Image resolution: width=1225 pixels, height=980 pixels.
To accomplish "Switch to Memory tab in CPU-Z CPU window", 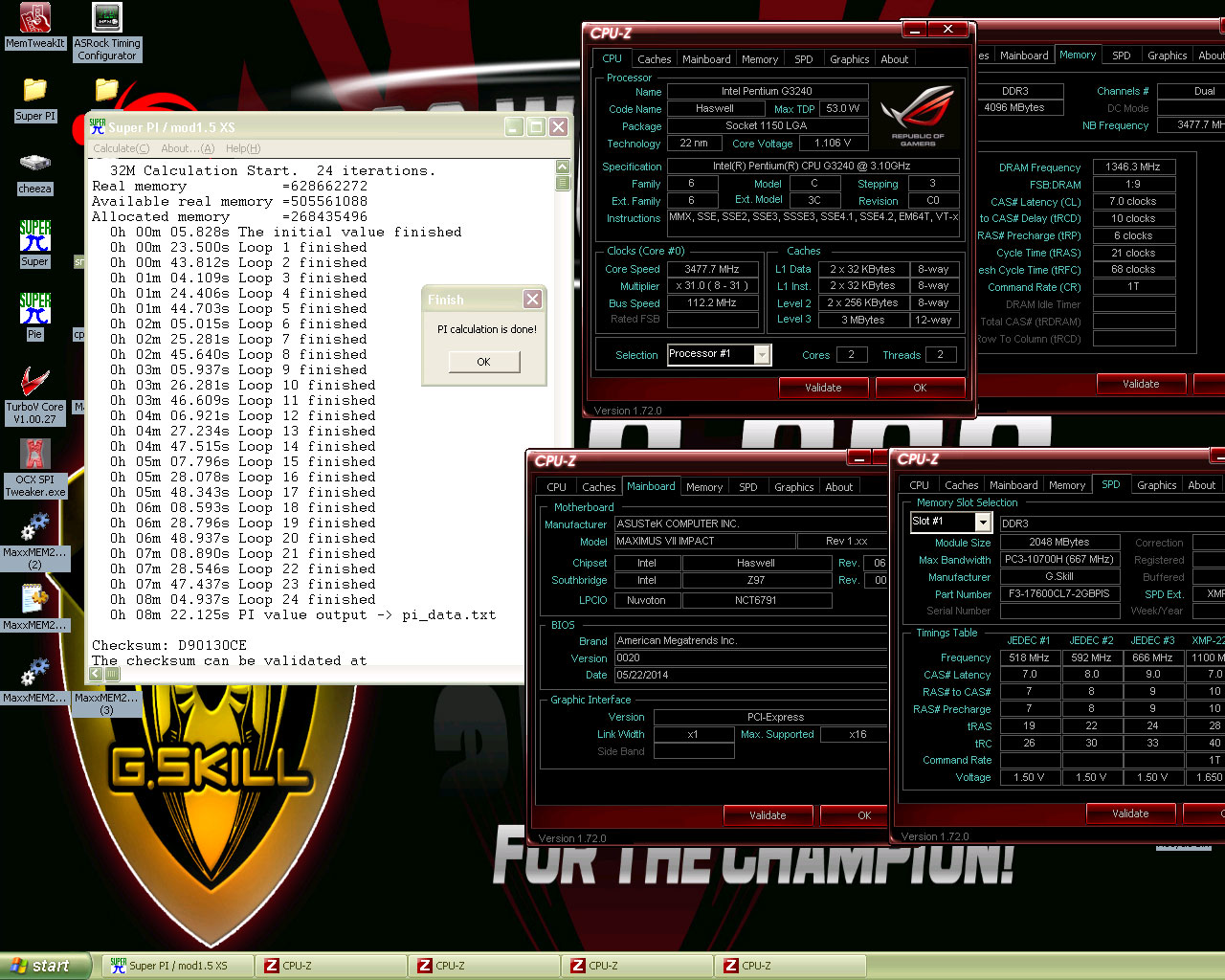I will tap(760, 59).
